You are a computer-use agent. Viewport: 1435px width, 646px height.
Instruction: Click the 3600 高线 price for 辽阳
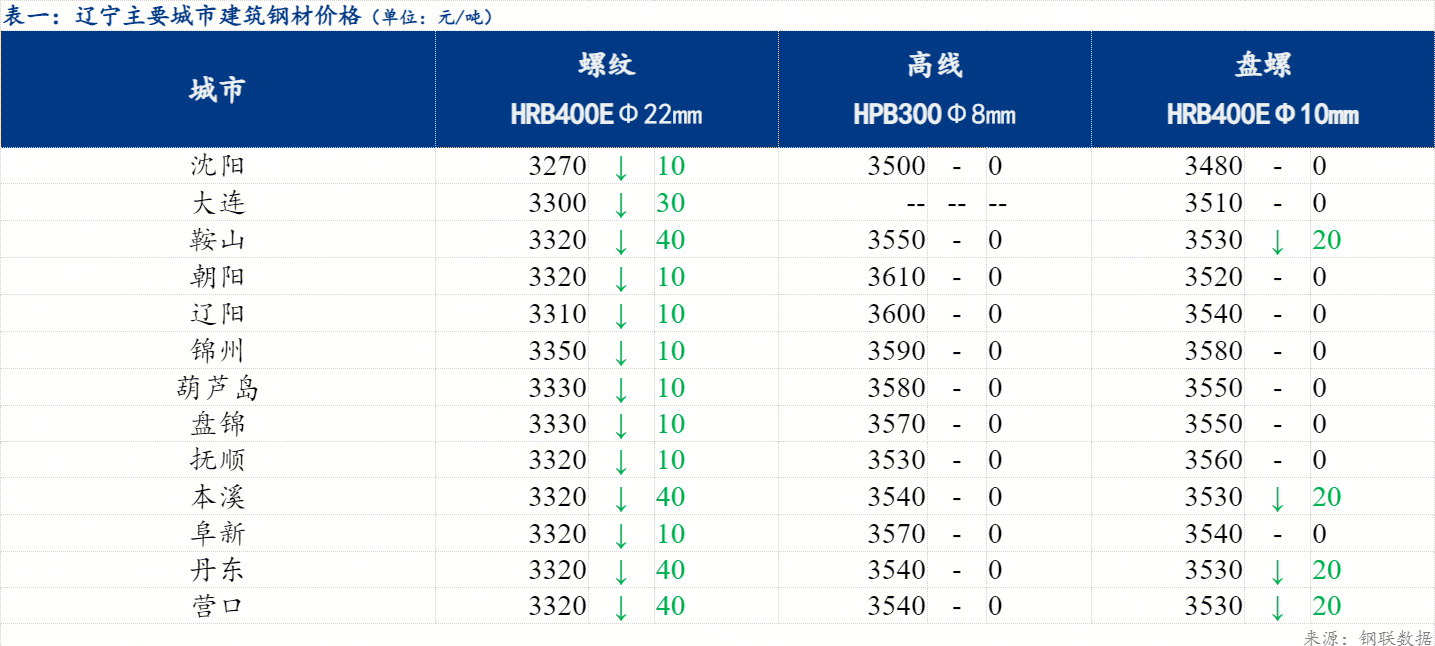pos(896,314)
